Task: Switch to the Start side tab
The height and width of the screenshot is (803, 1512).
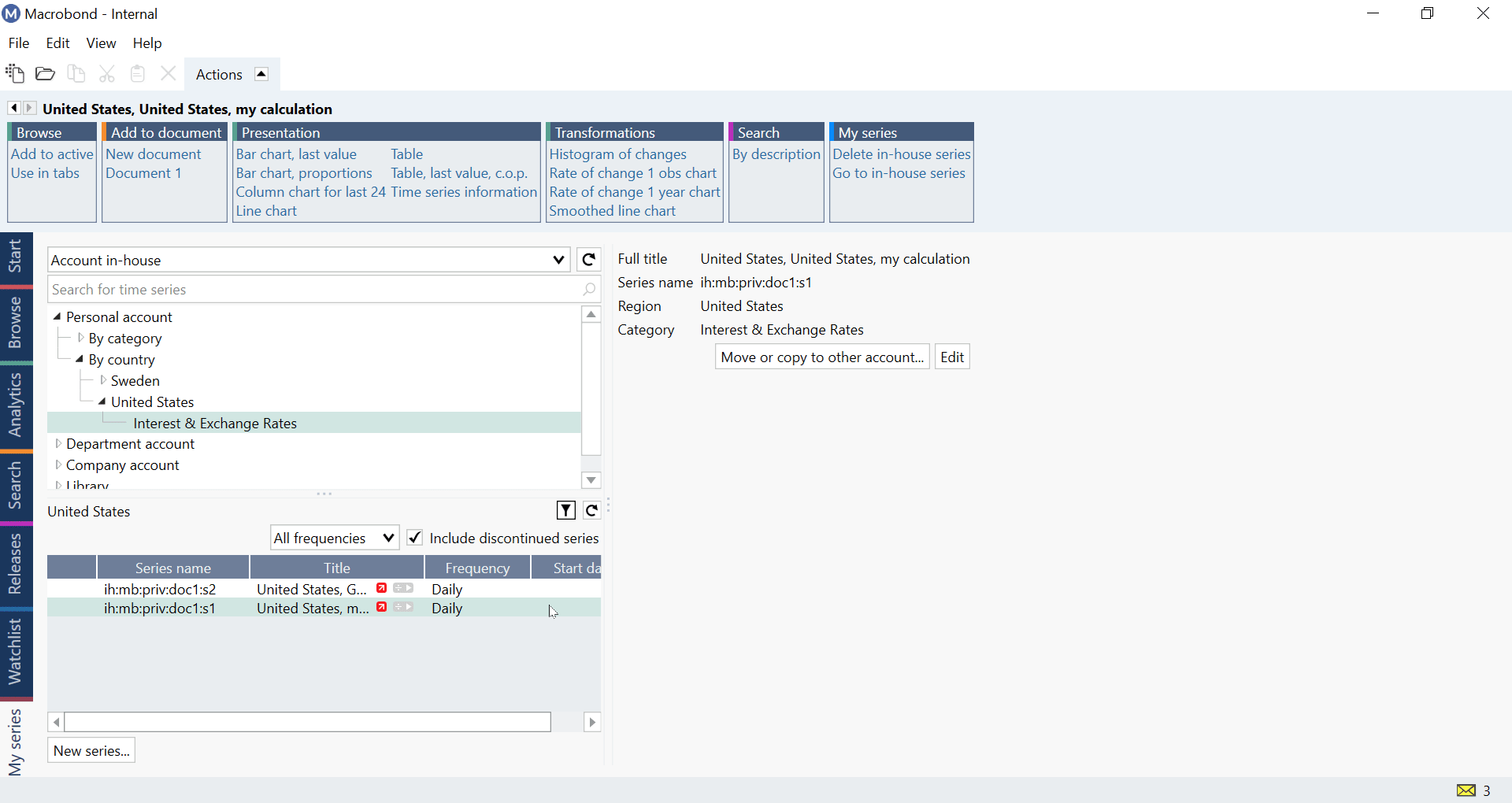Action: (15, 257)
